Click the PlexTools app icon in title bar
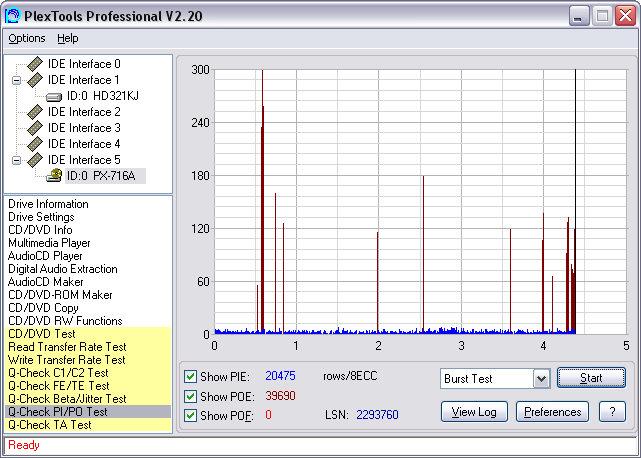The width and height of the screenshot is (641, 458). tap(13, 16)
